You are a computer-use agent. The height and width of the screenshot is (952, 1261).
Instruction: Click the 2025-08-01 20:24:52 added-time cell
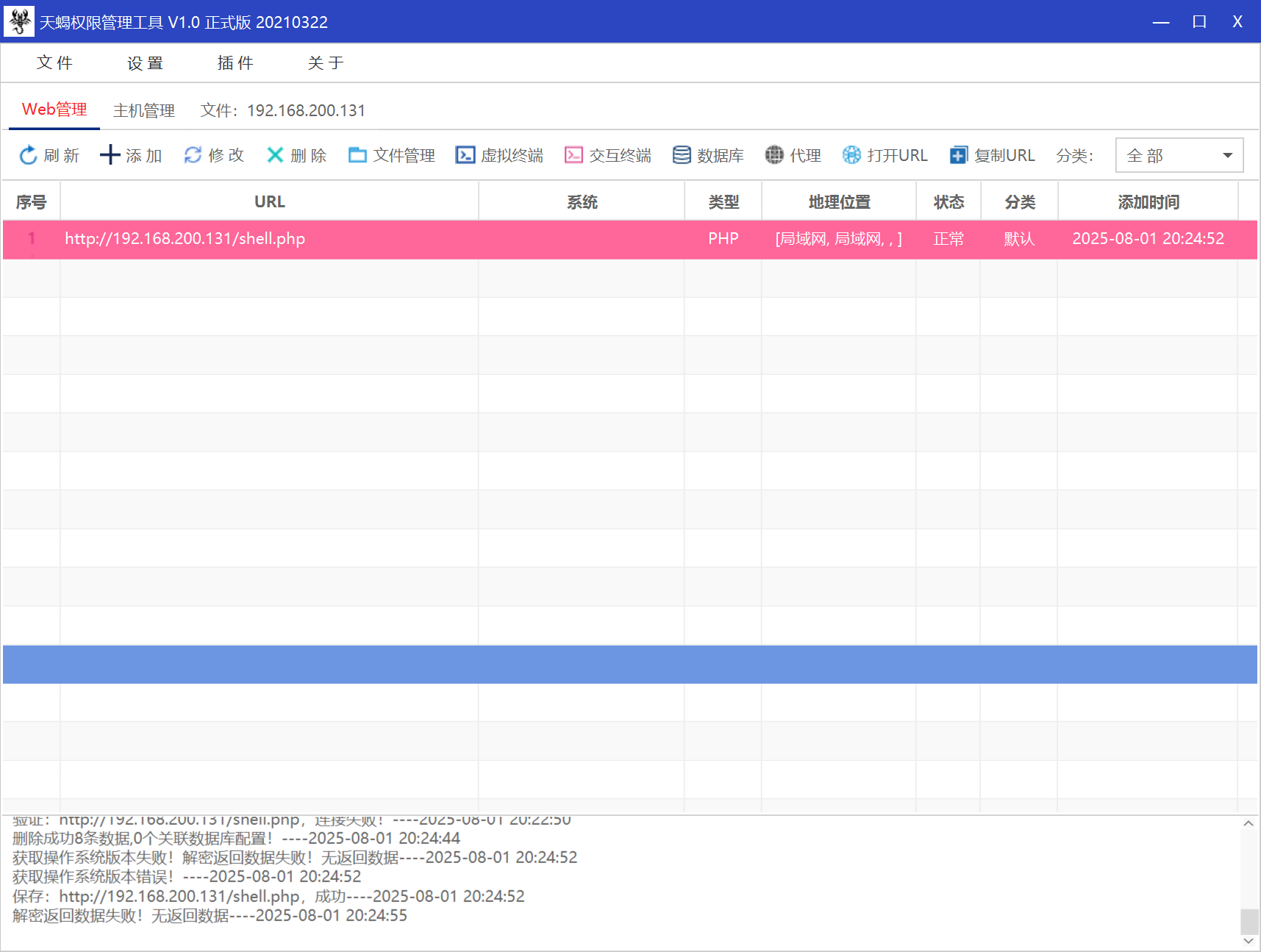click(1149, 239)
